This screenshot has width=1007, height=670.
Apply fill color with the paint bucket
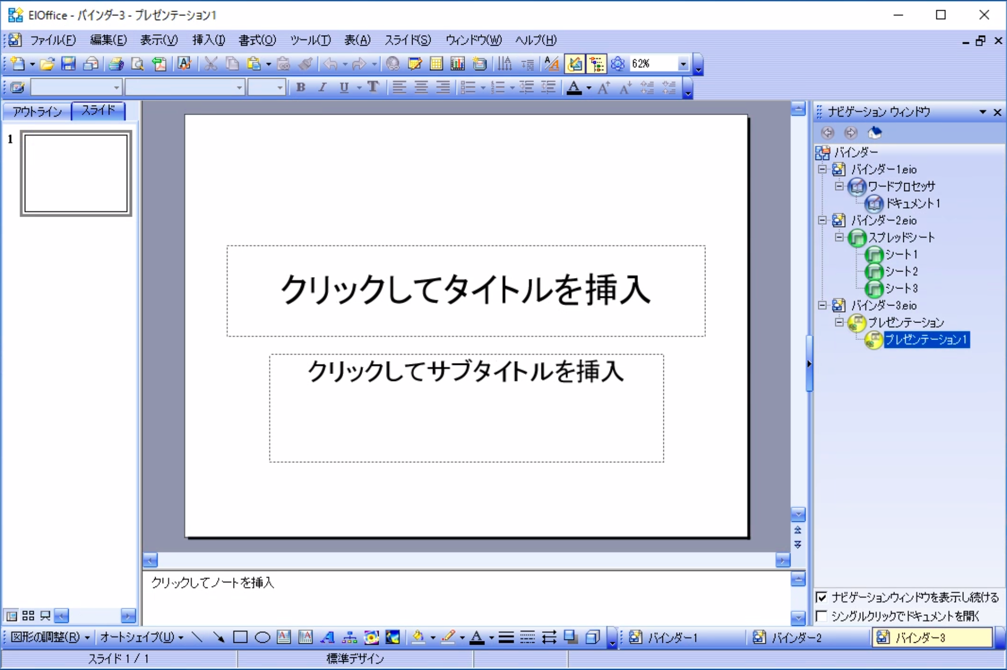[418, 637]
